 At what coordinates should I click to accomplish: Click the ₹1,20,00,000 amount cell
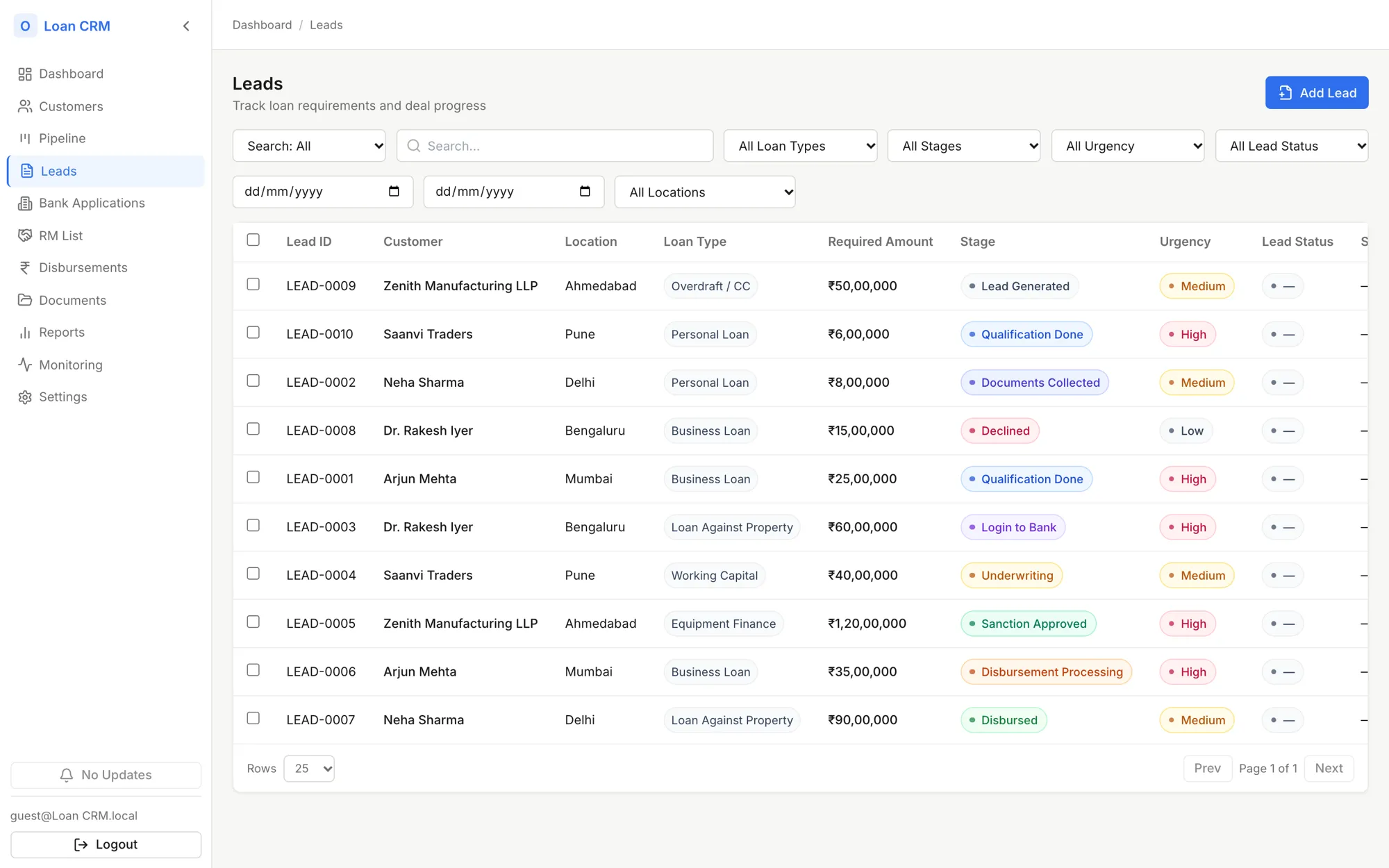pos(867,624)
